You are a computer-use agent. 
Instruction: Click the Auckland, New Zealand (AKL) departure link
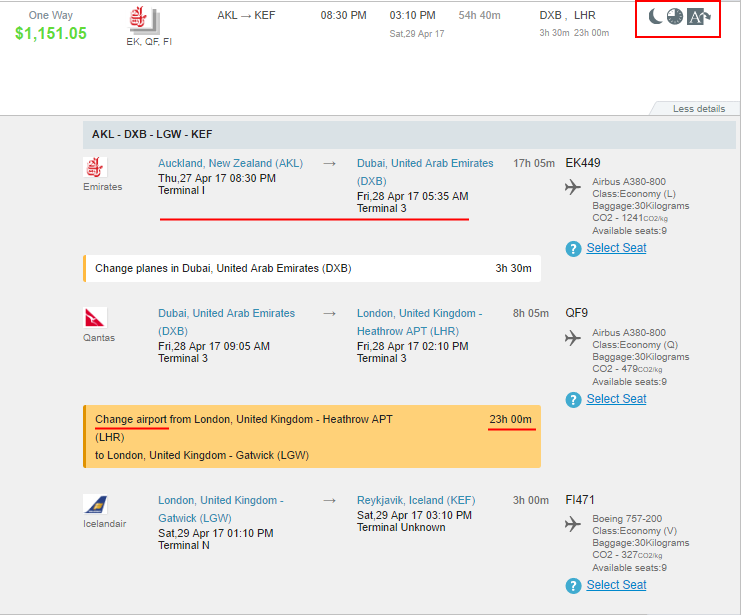230,163
